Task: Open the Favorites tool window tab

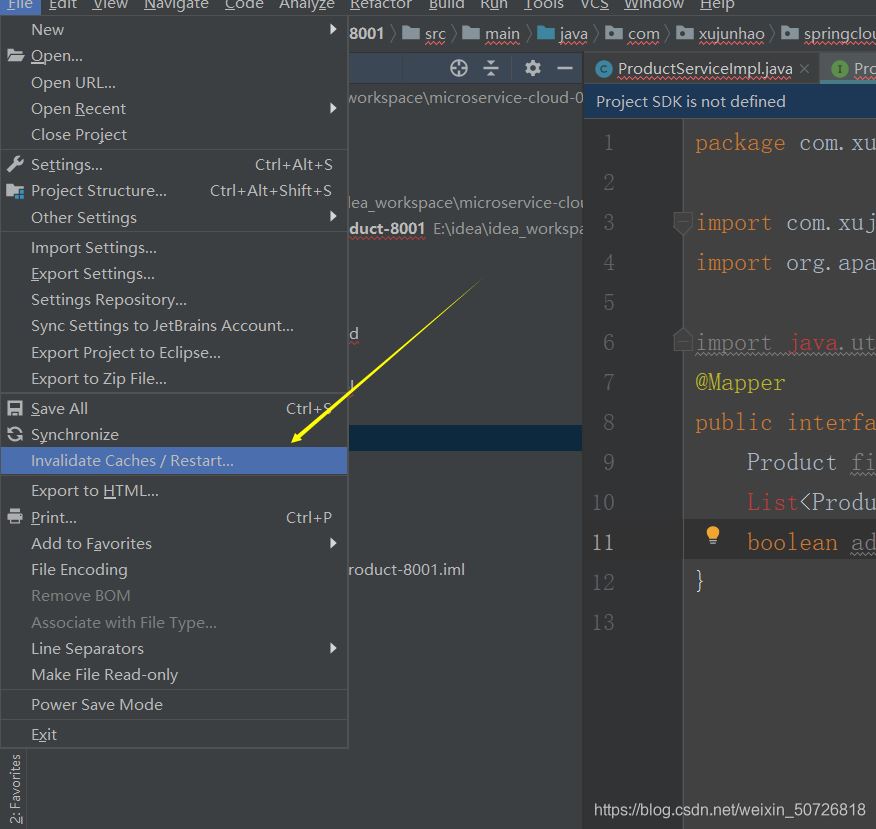Action: click(15, 789)
